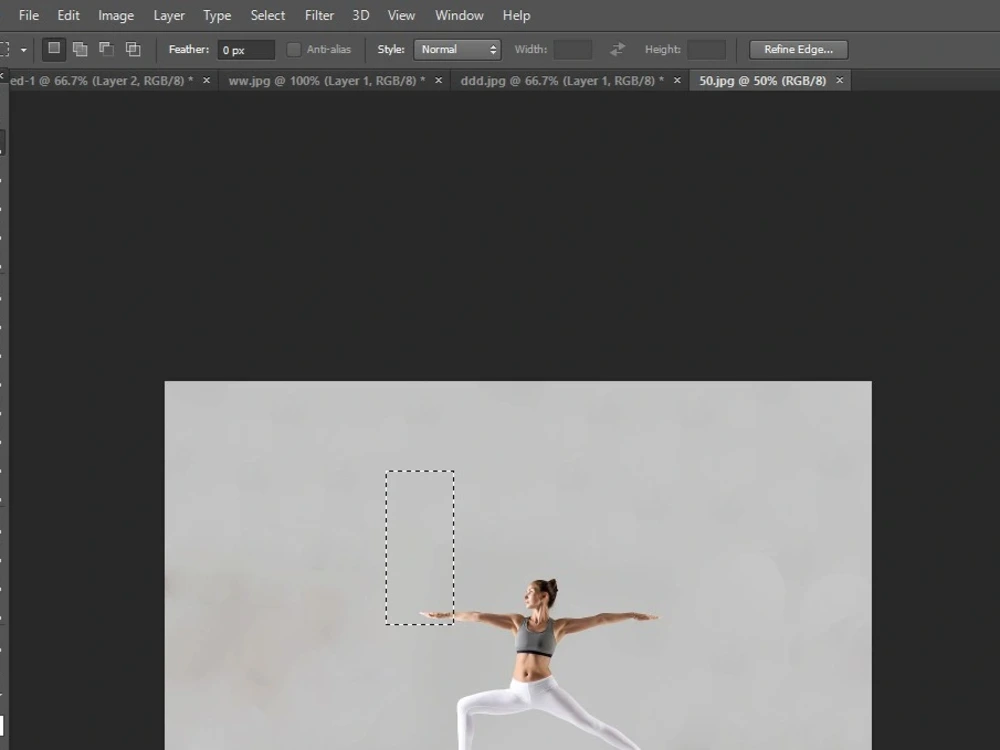1000x750 pixels.
Task: Open the Type menu
Action: point(217,15)
